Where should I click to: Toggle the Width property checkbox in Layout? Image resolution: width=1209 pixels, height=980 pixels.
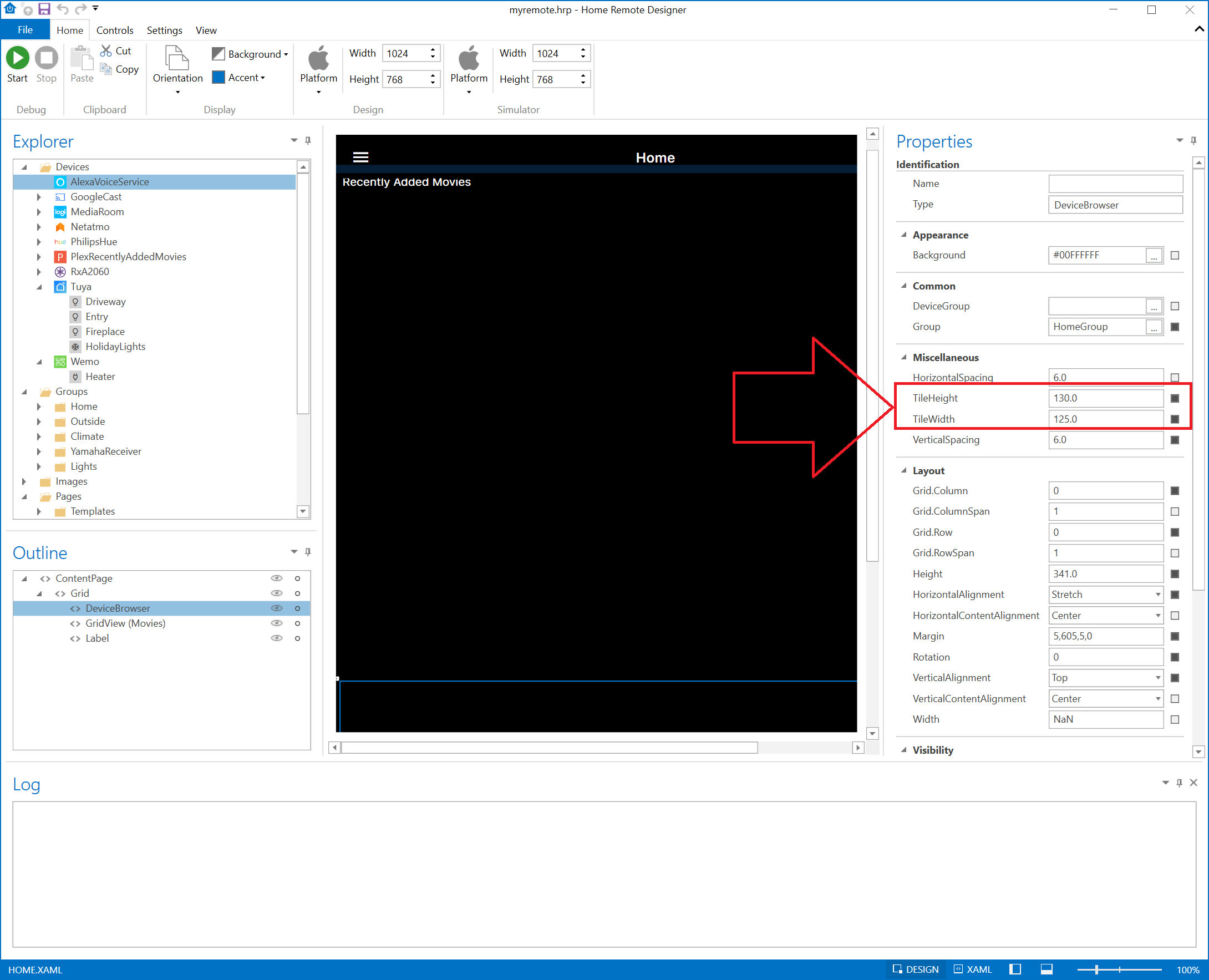1175,719
